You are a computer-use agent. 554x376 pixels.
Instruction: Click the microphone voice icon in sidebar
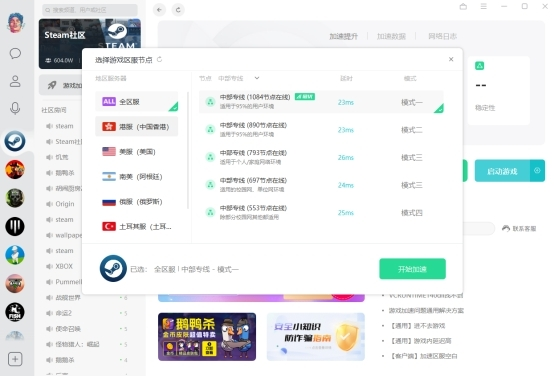15,108
